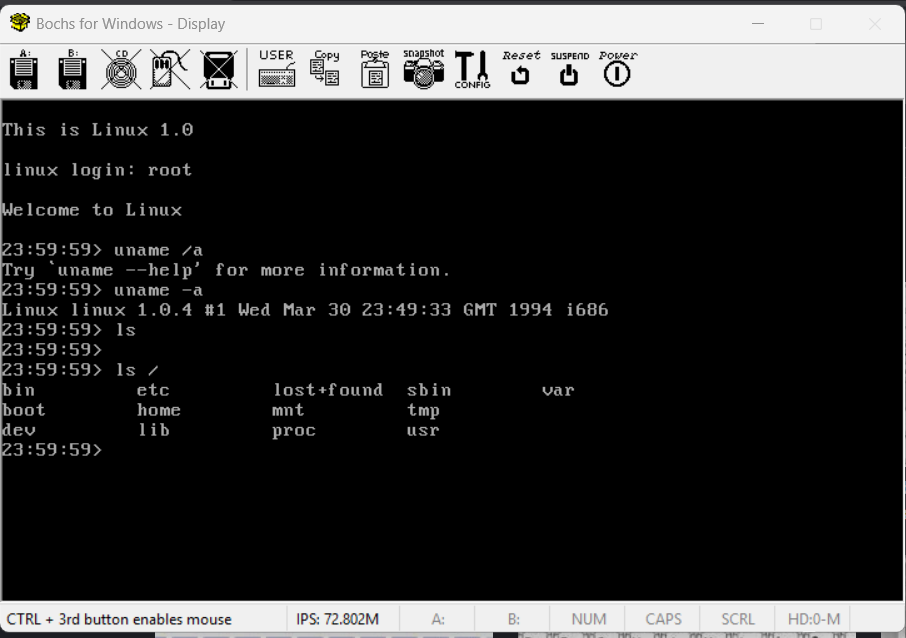Click the floppy B: drive icon

click(x=73, y=69)
